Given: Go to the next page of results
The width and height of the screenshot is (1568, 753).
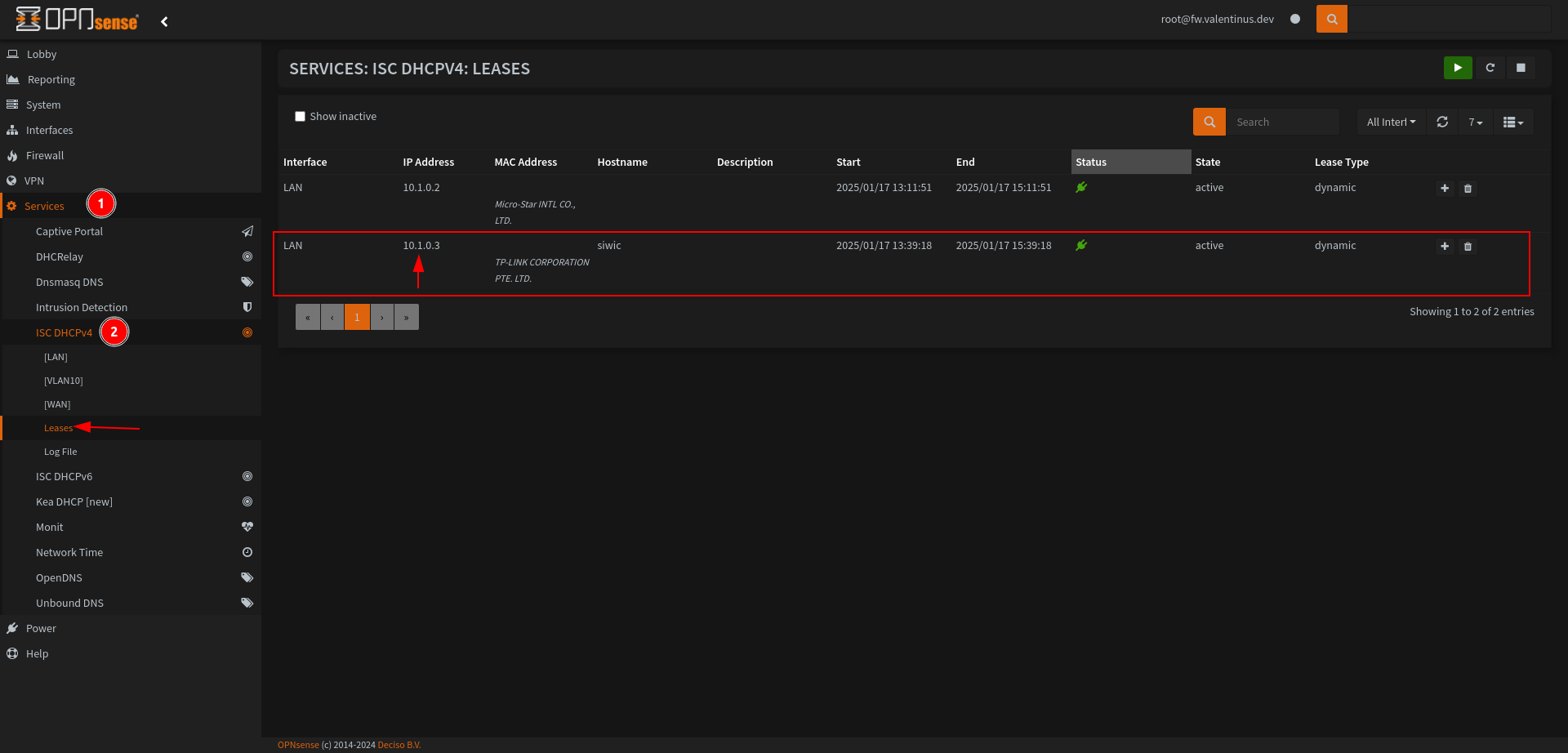Looking at the screenshot, I should 381,317.
